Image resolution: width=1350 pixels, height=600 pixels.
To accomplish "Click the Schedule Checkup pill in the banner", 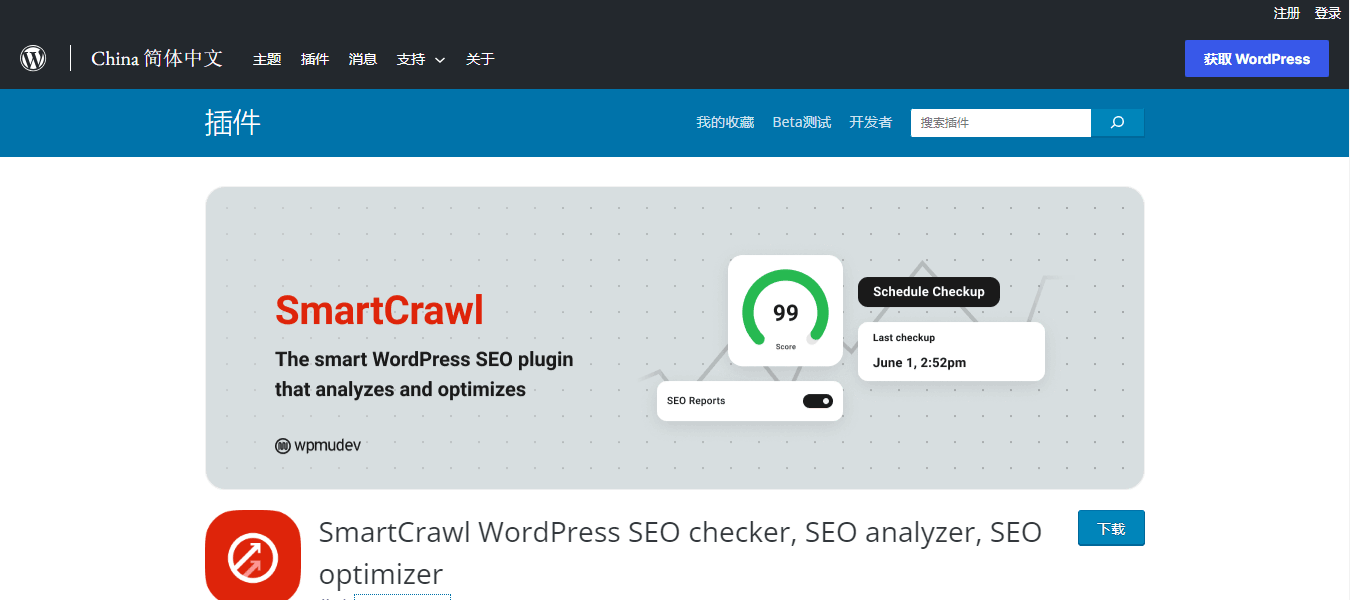I will tap(928, 291).
